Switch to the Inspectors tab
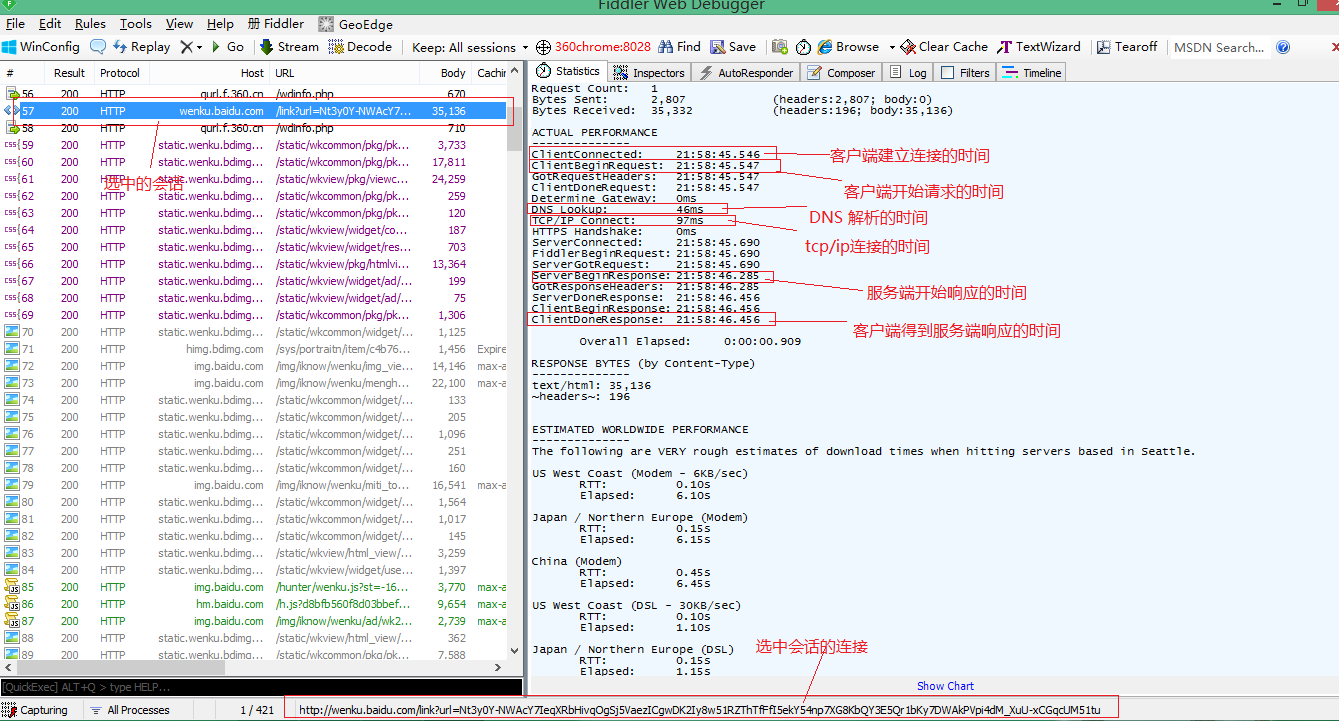 (650, 73)
